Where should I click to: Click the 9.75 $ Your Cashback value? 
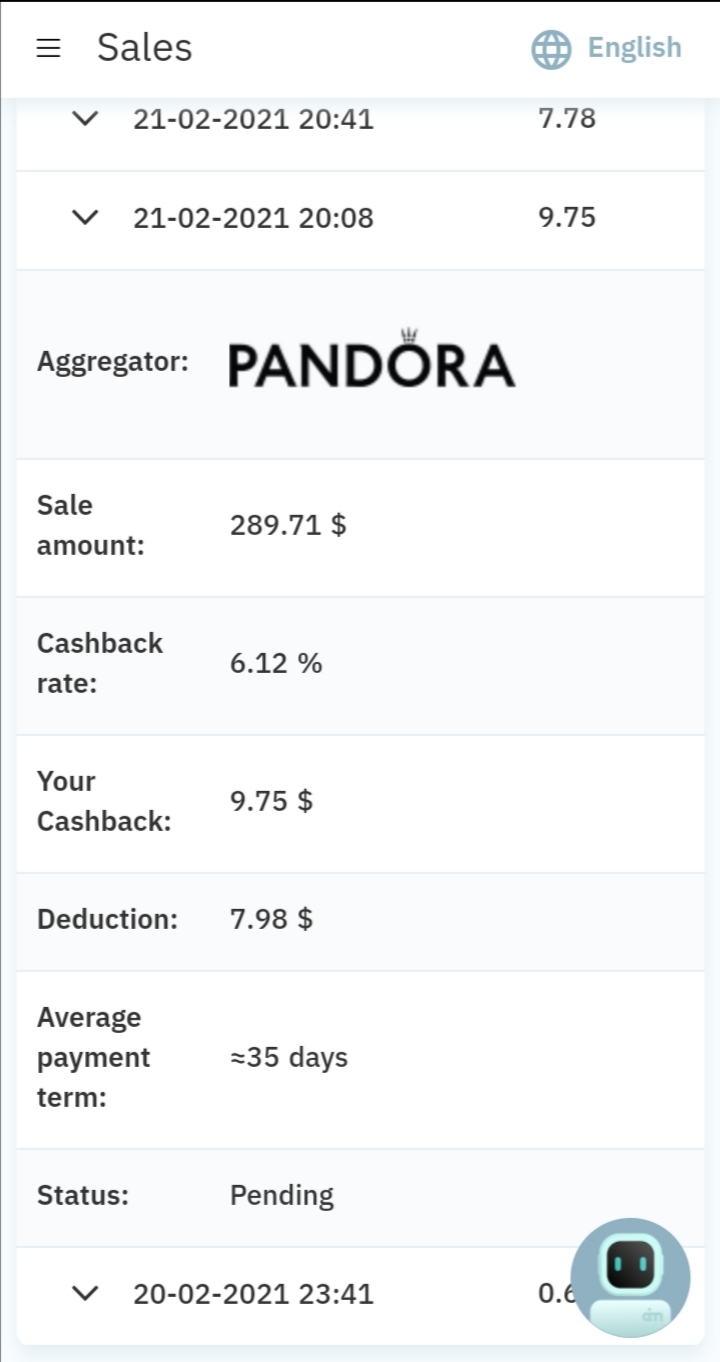coord(271,801)
